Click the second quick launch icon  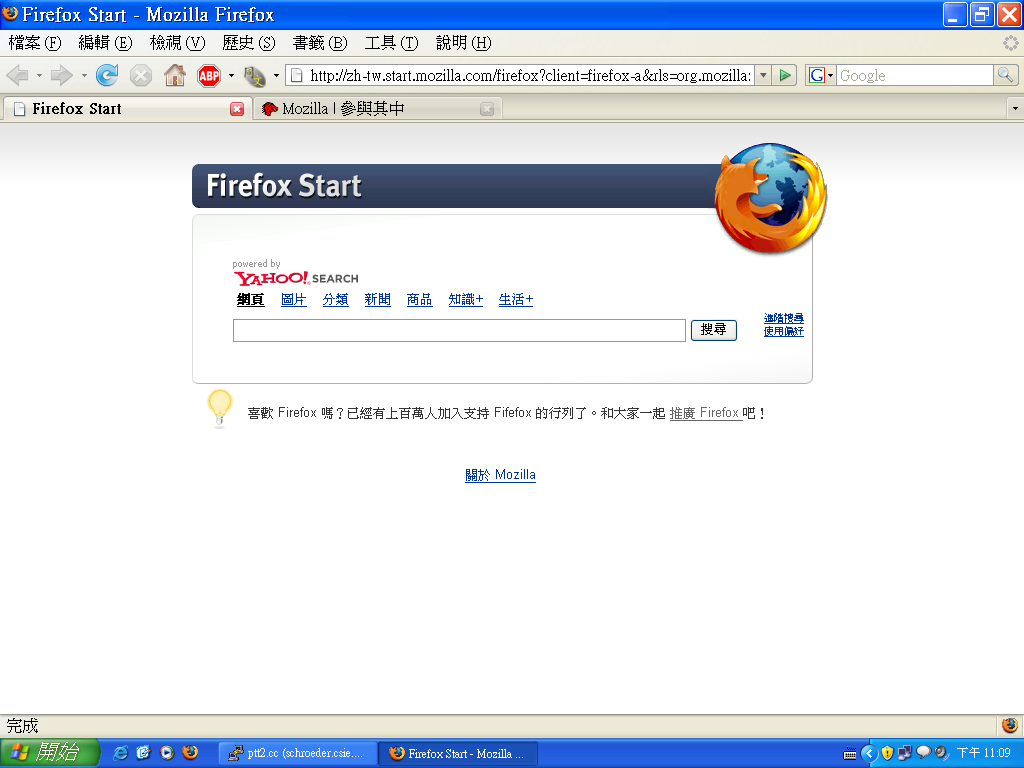(144, 753)
